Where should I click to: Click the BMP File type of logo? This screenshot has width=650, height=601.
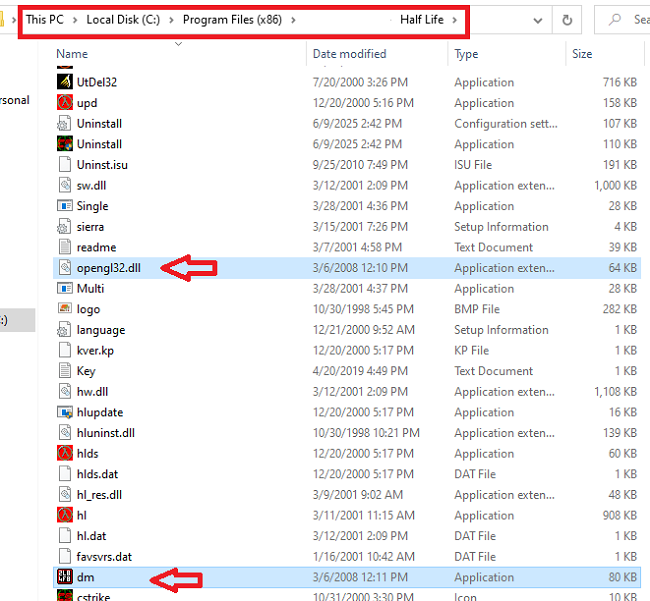tap(477, 309)
